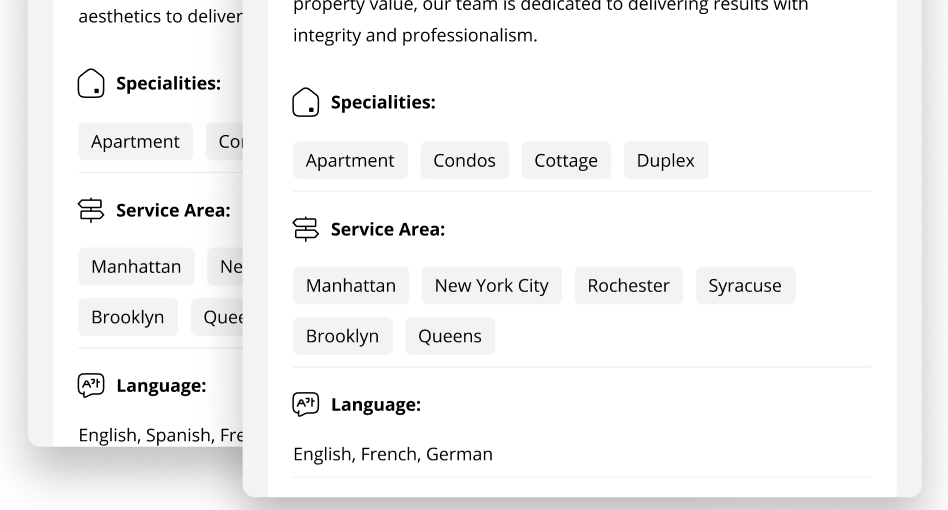Click the signpost icon on the back card
Image resolution: width=948 pixels, height=510 pixels.
tap(91, 210)
